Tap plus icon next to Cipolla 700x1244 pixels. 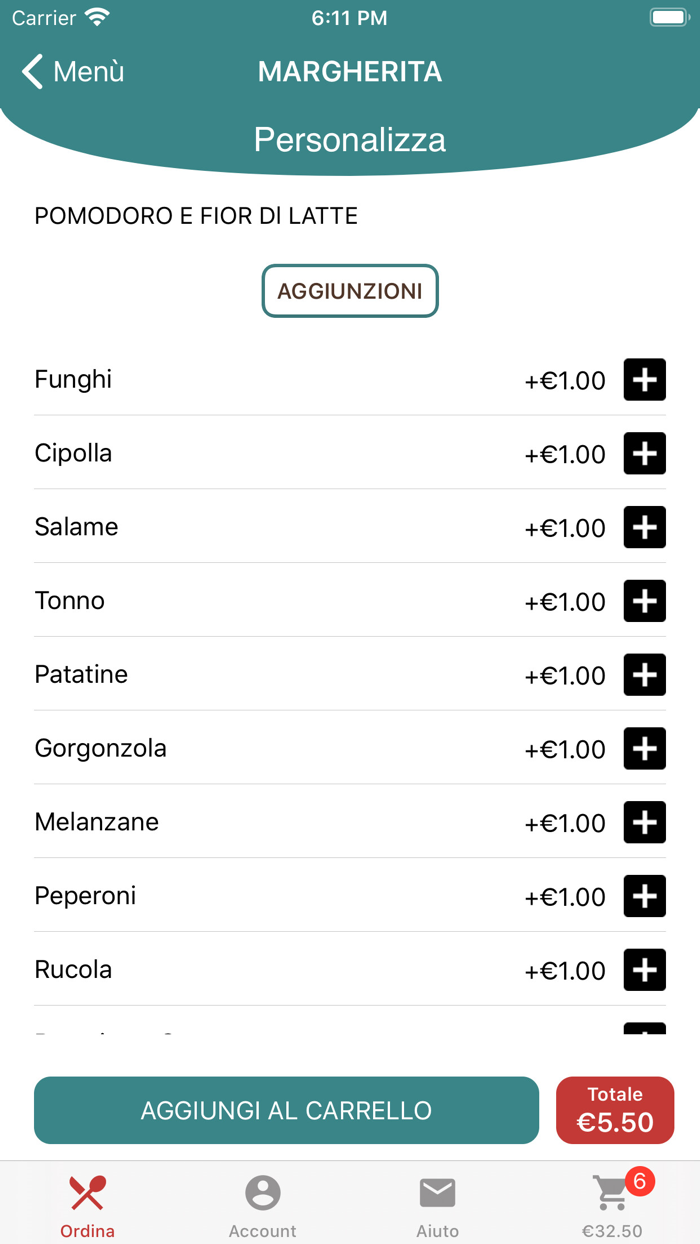coord(645,454)
